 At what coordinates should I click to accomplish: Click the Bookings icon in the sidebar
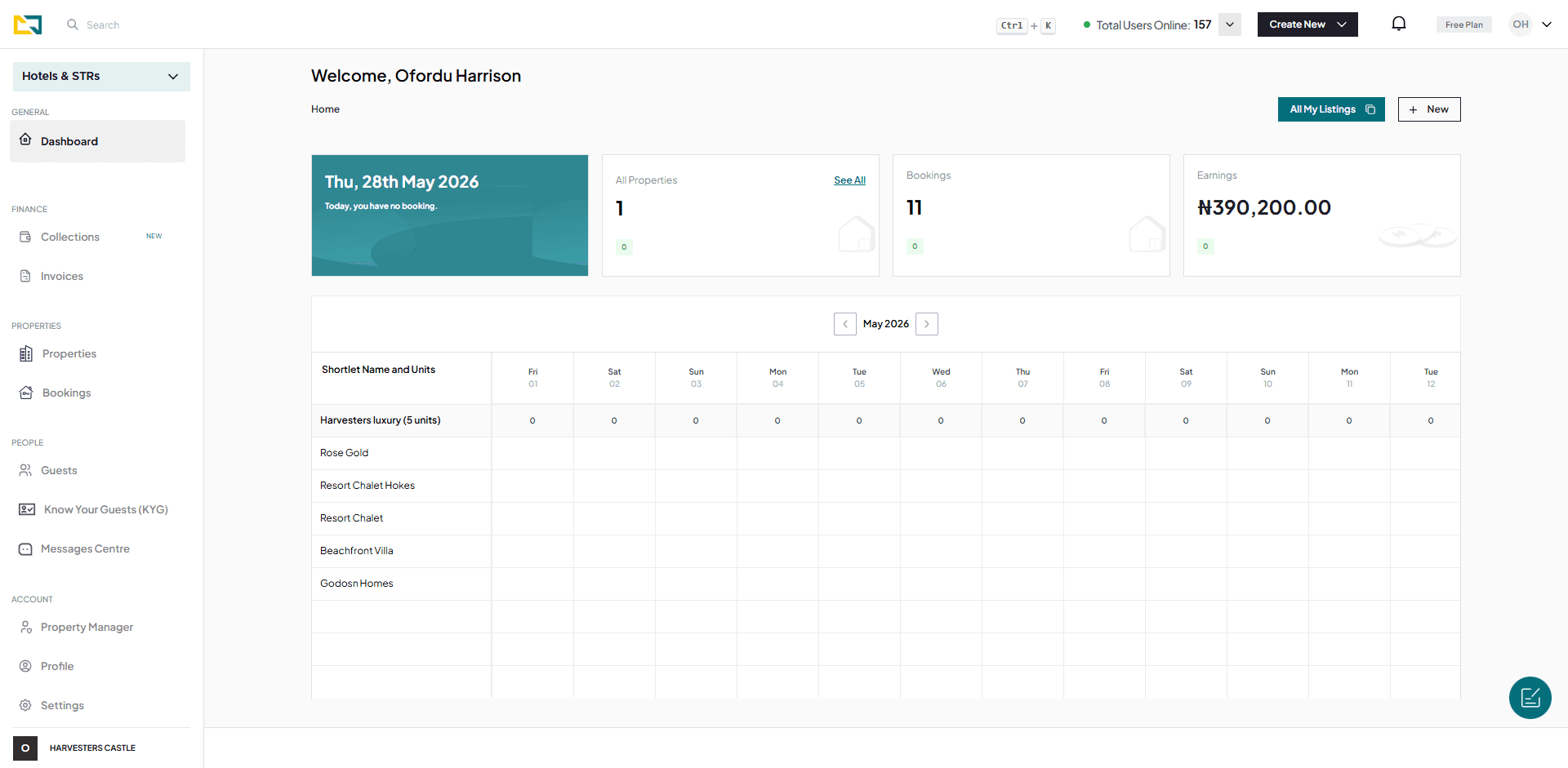26,393
